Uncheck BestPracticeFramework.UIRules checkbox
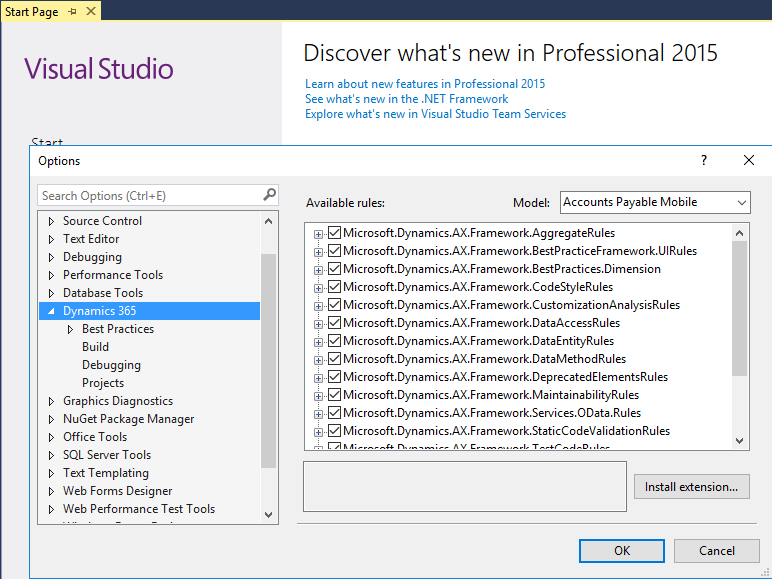Image resolution: width=772 pixels, height=579 pixels. [x=334, y=251]
